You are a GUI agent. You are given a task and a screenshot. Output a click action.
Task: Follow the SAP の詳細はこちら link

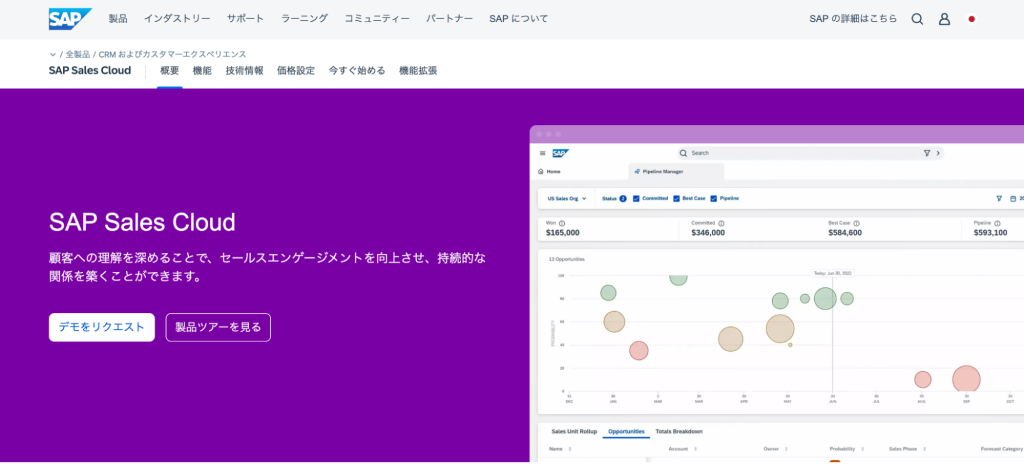pyautogui.click(x=853, y=19)
